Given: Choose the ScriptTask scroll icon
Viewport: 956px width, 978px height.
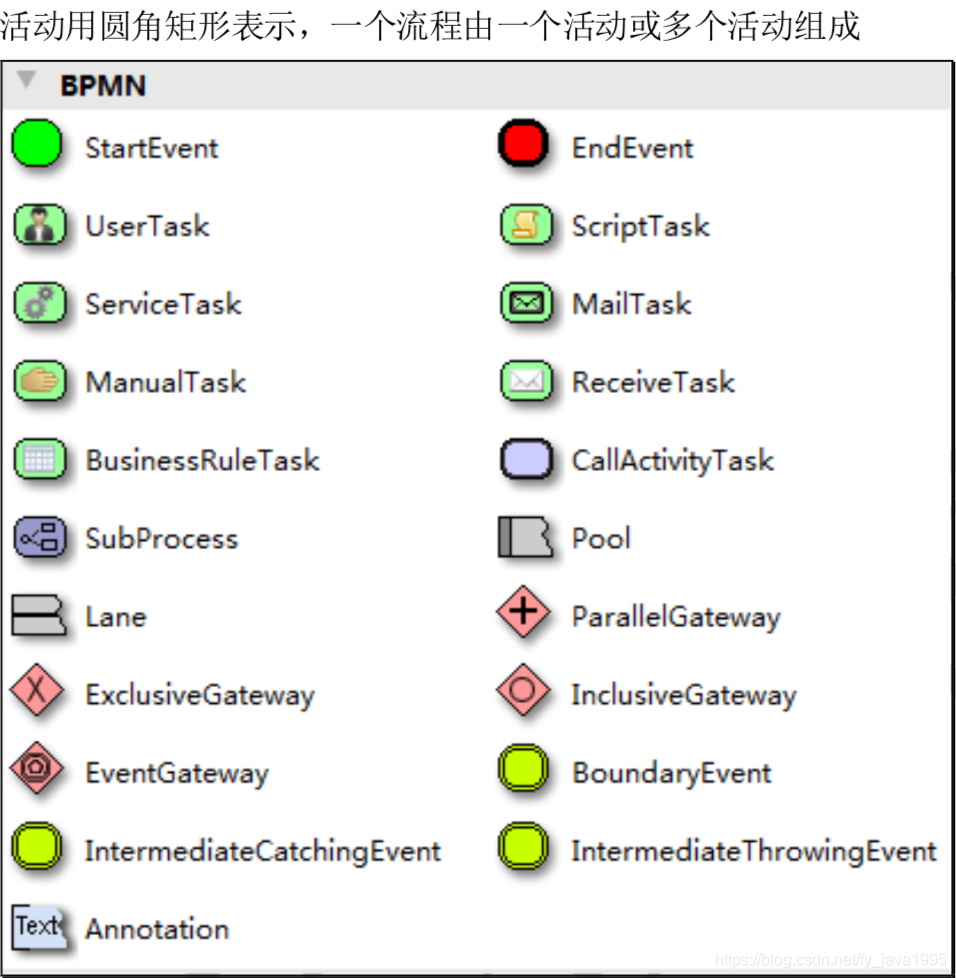Looking at the screenshot, I should (x=526, y=225).
